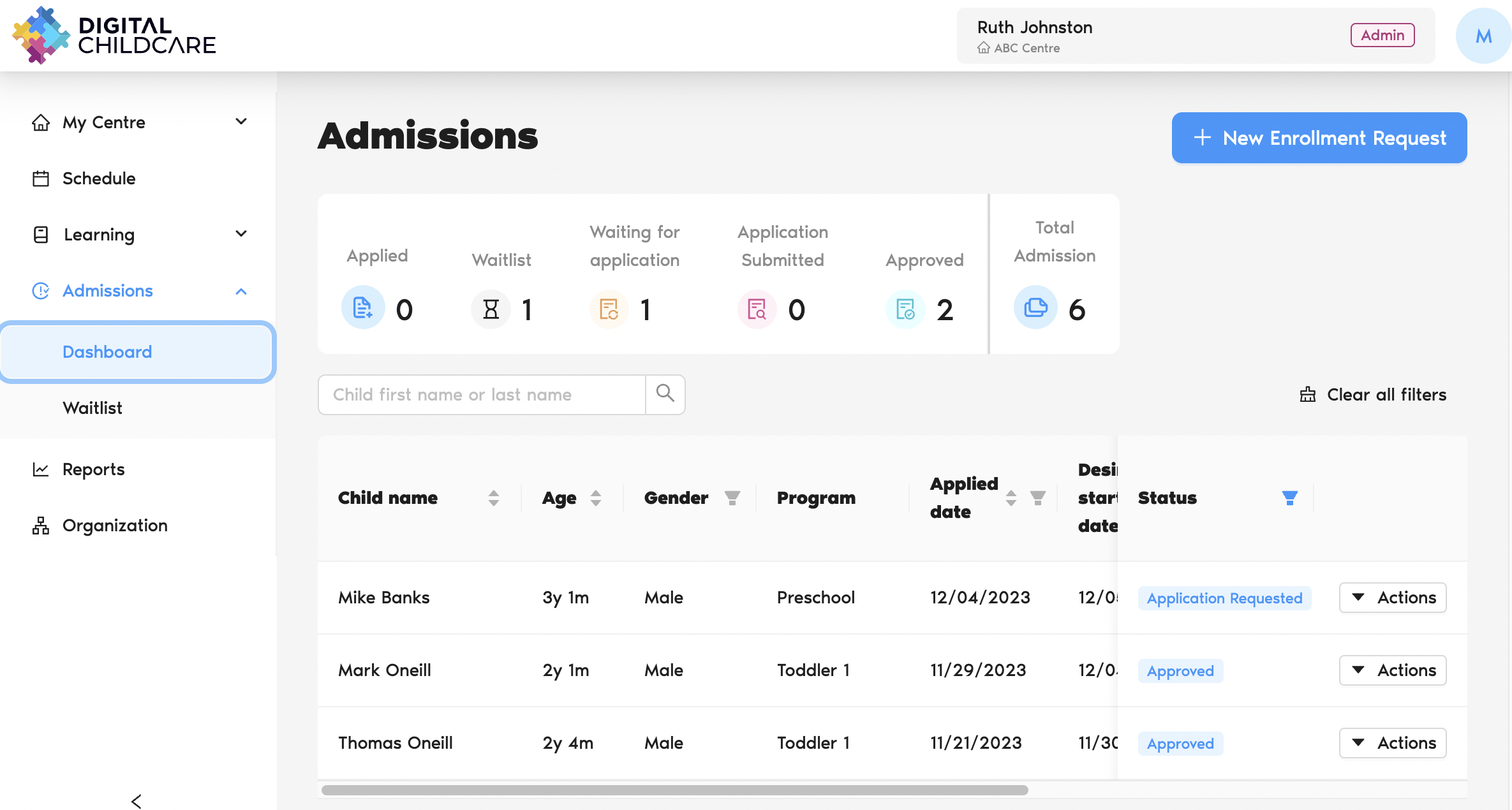Click the horizontal table scrollbar
The image size is (1512, 810).
click(x=674, y=790)
